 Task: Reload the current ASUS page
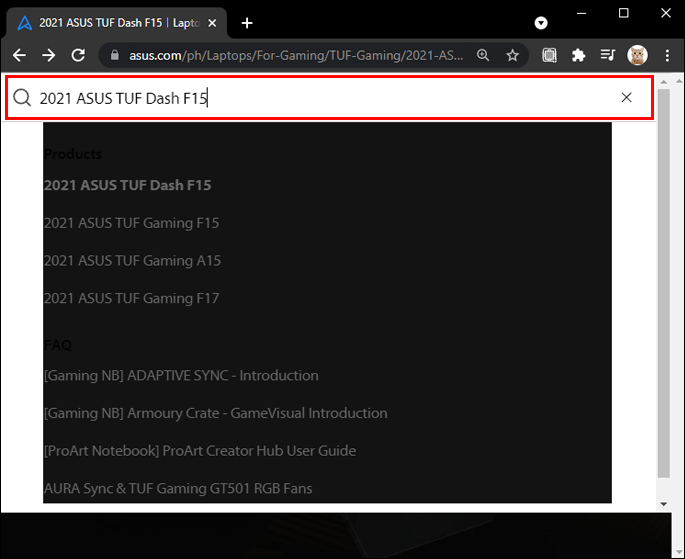[x=78, y=55]
